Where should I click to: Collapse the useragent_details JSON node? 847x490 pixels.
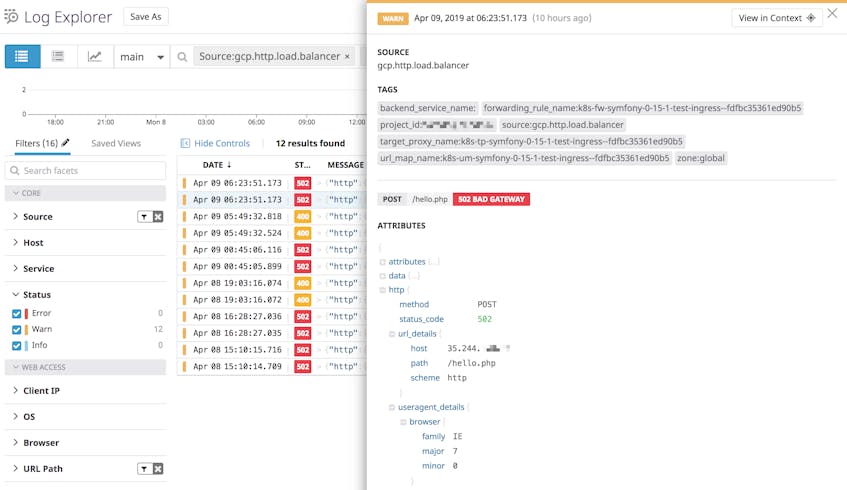(392, 407)
